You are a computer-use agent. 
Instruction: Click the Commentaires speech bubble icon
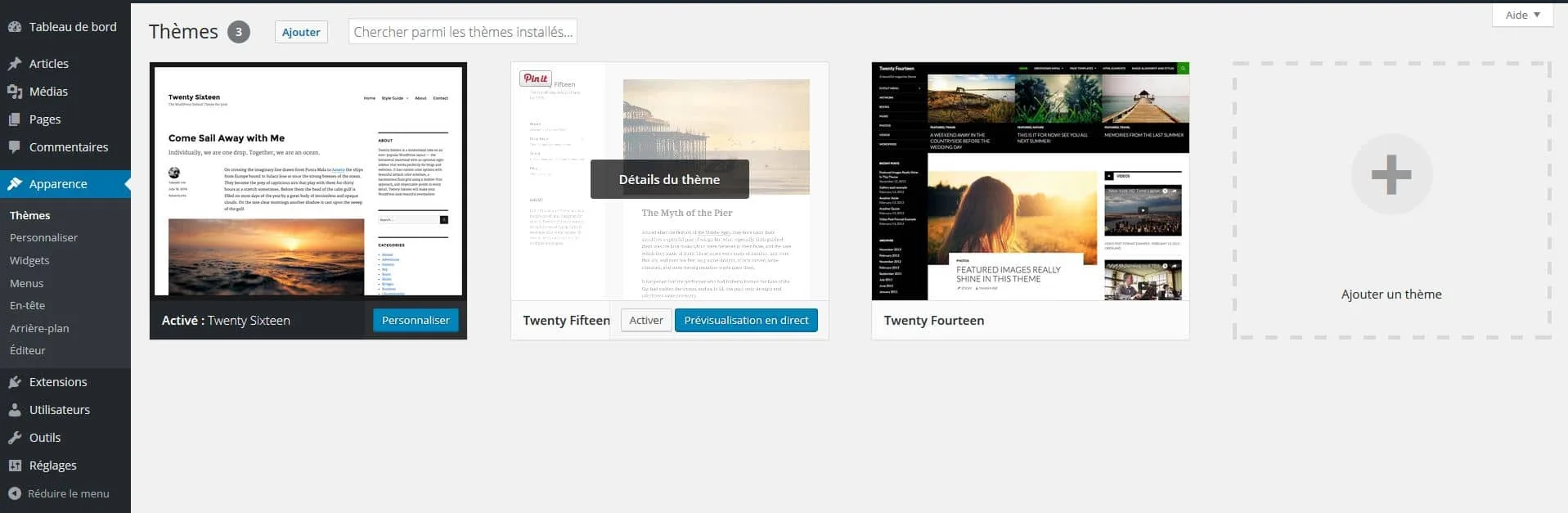click(x=15, y=147)
